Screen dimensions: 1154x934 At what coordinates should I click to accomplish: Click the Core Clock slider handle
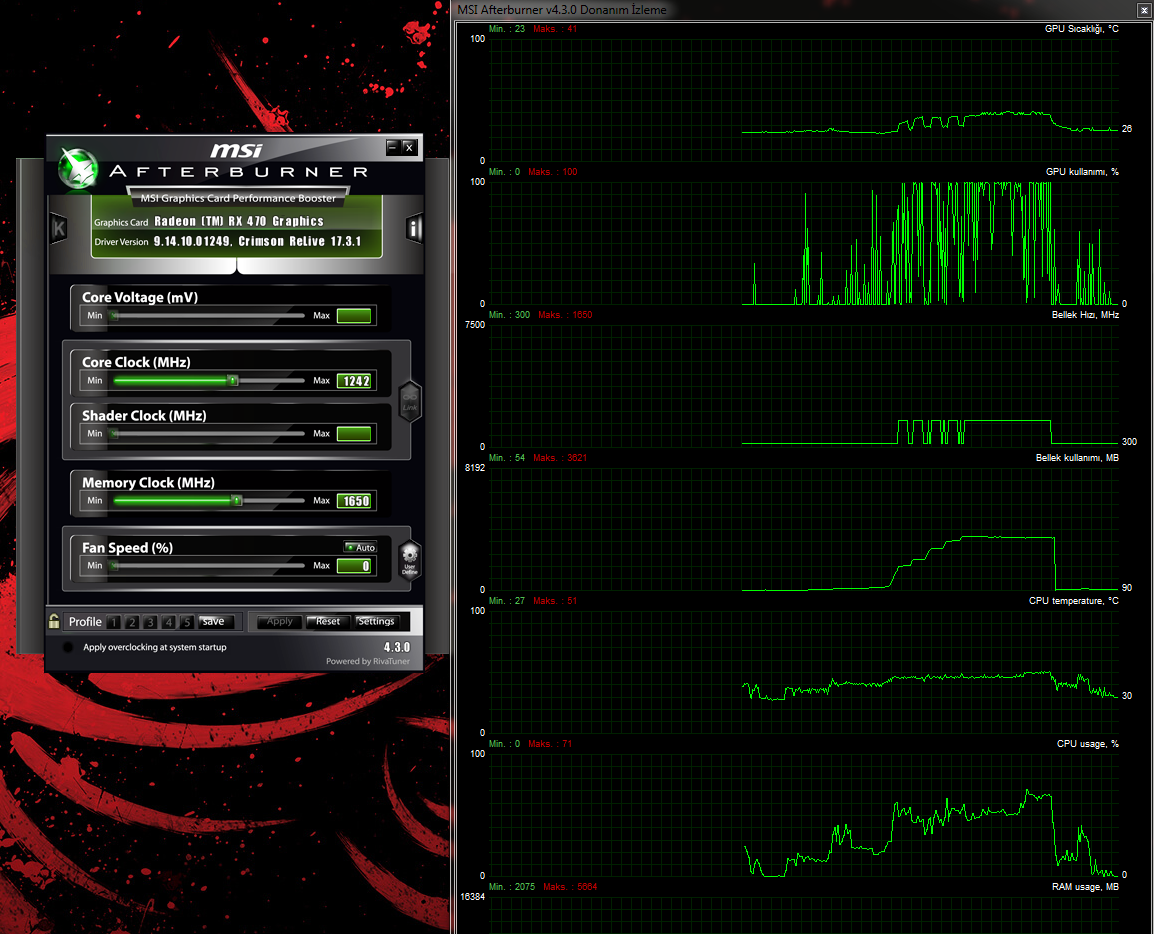click(233, 381)
